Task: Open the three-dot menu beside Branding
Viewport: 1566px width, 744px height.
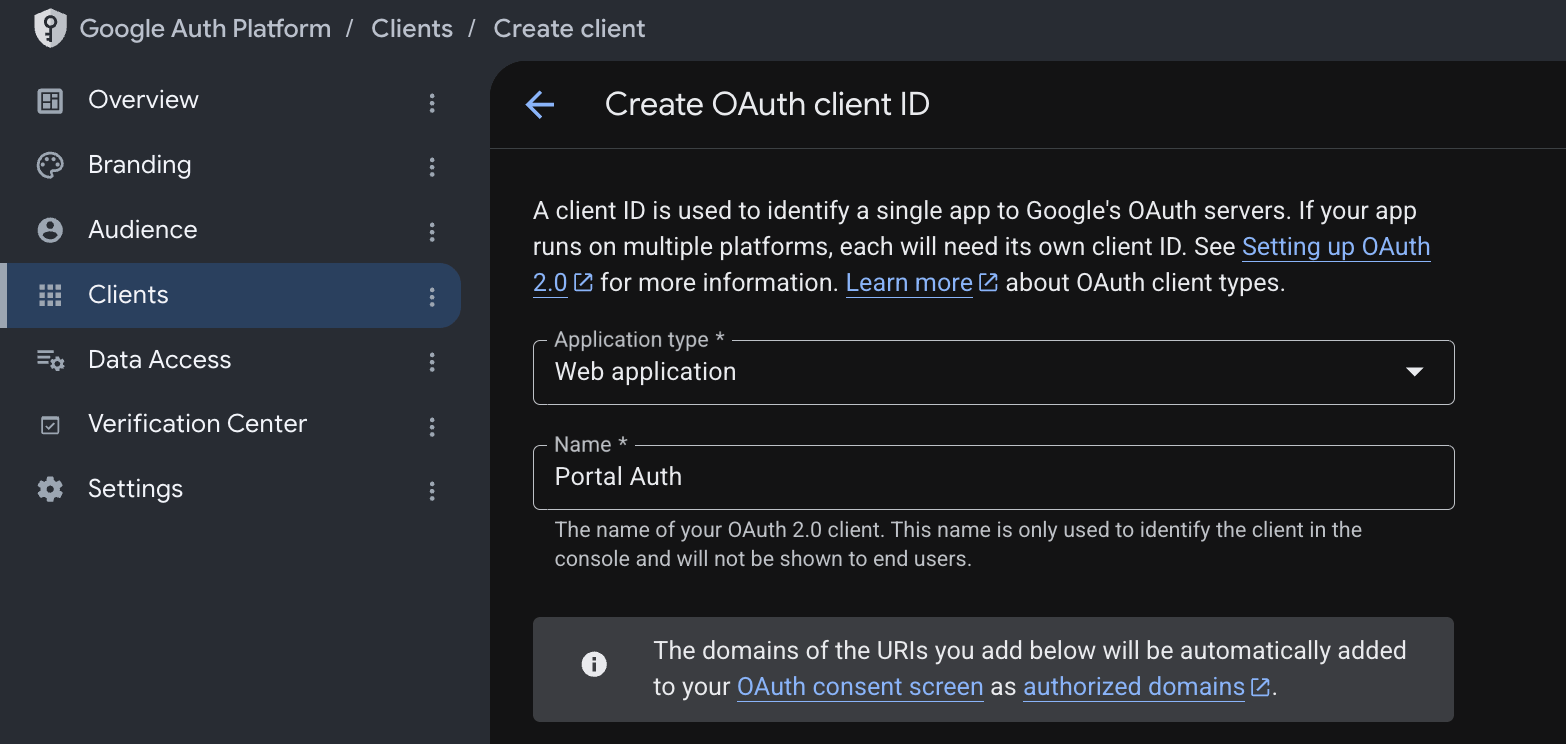Action: (432, 167)
